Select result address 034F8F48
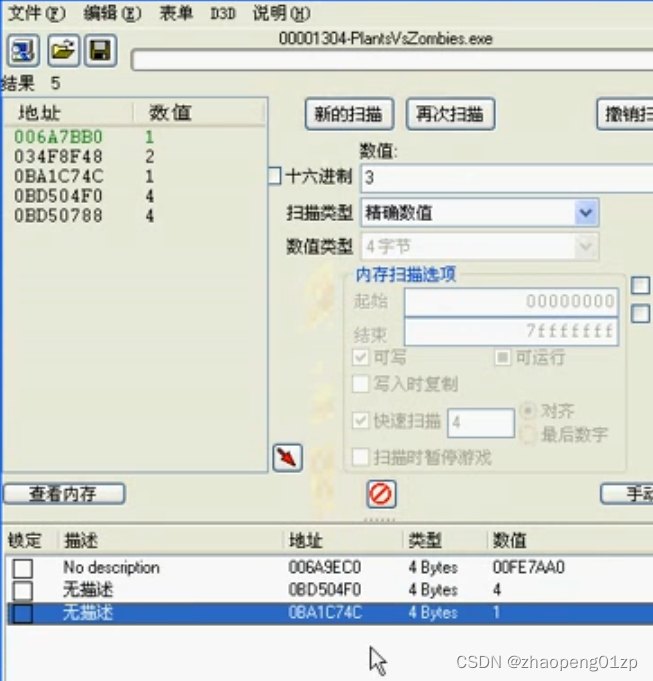653x681 pixels. (x=58, y=156)
